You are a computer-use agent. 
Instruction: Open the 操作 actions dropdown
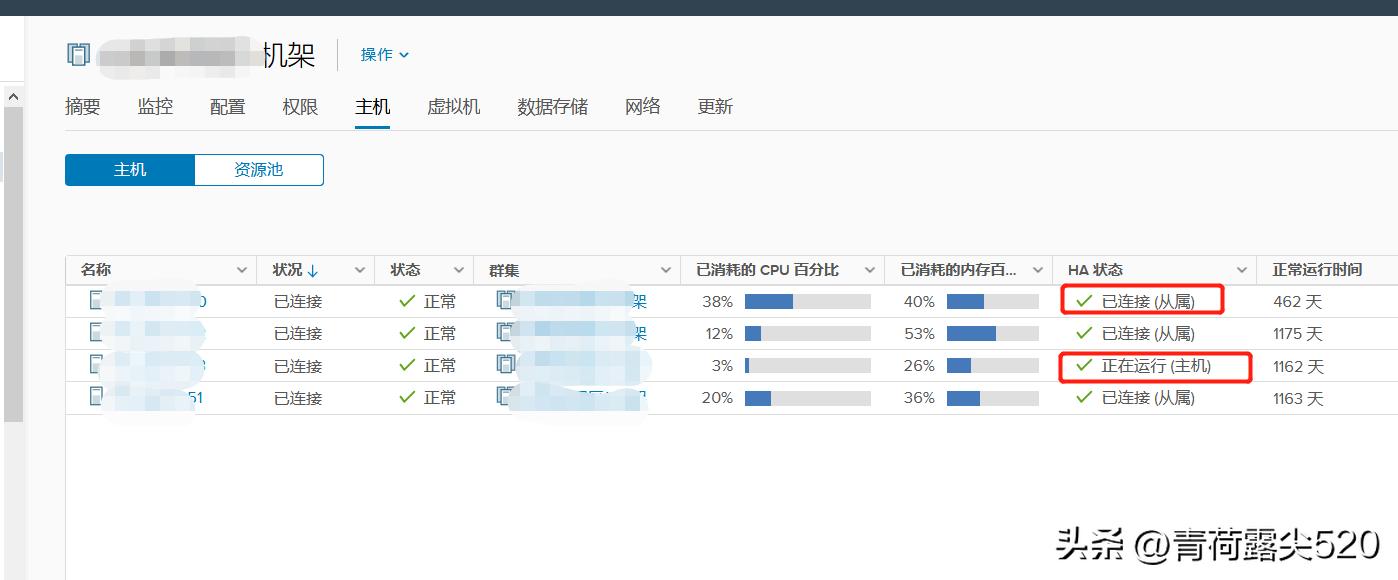(x=383, y=54)
